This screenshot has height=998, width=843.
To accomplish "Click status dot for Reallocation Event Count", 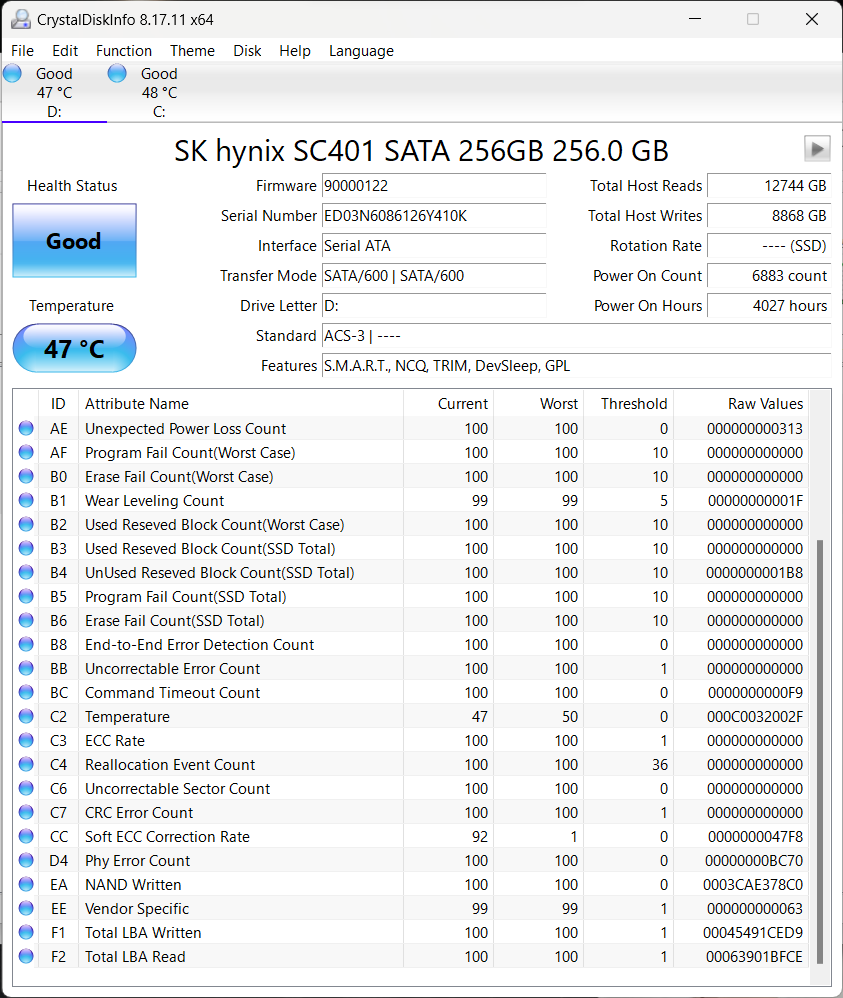I will click(26, 764).
